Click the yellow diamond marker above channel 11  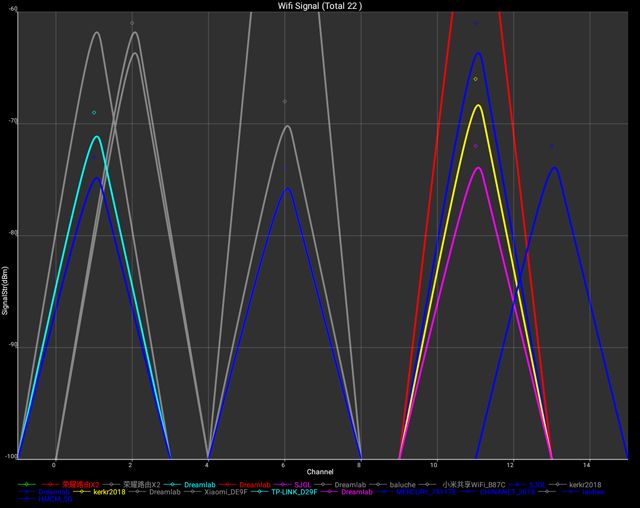[x=475, y=79]
